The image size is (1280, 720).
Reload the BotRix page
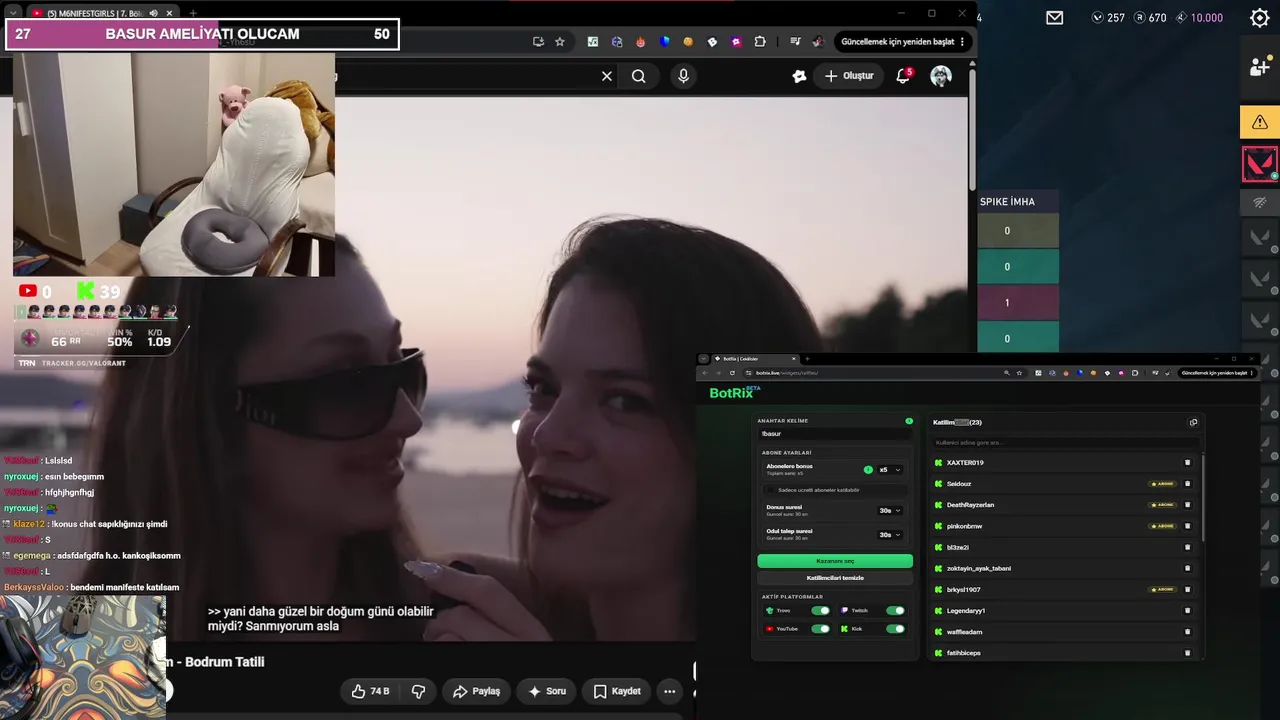pos(733,373)
